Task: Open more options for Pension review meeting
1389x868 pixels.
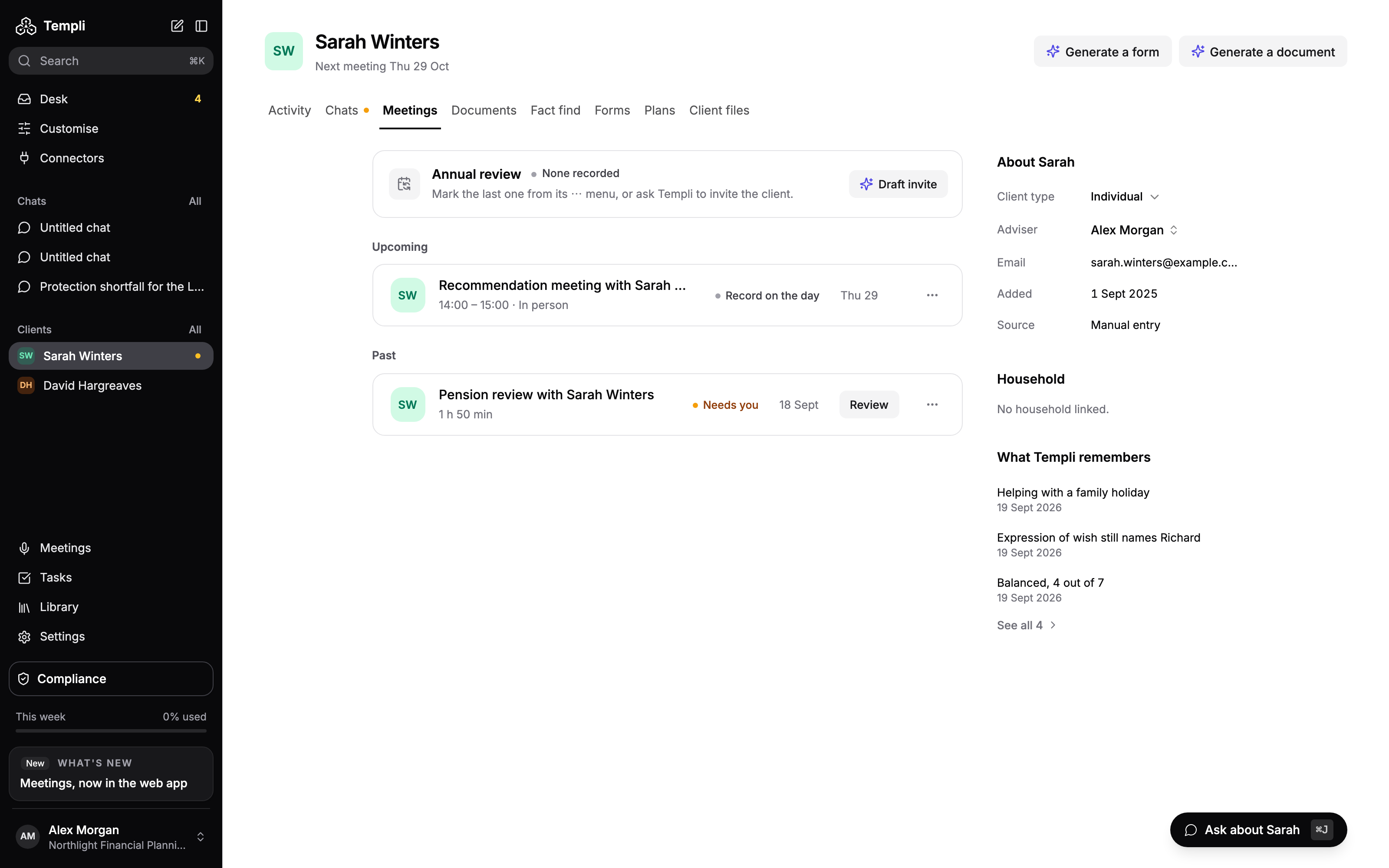Action: 932,405
